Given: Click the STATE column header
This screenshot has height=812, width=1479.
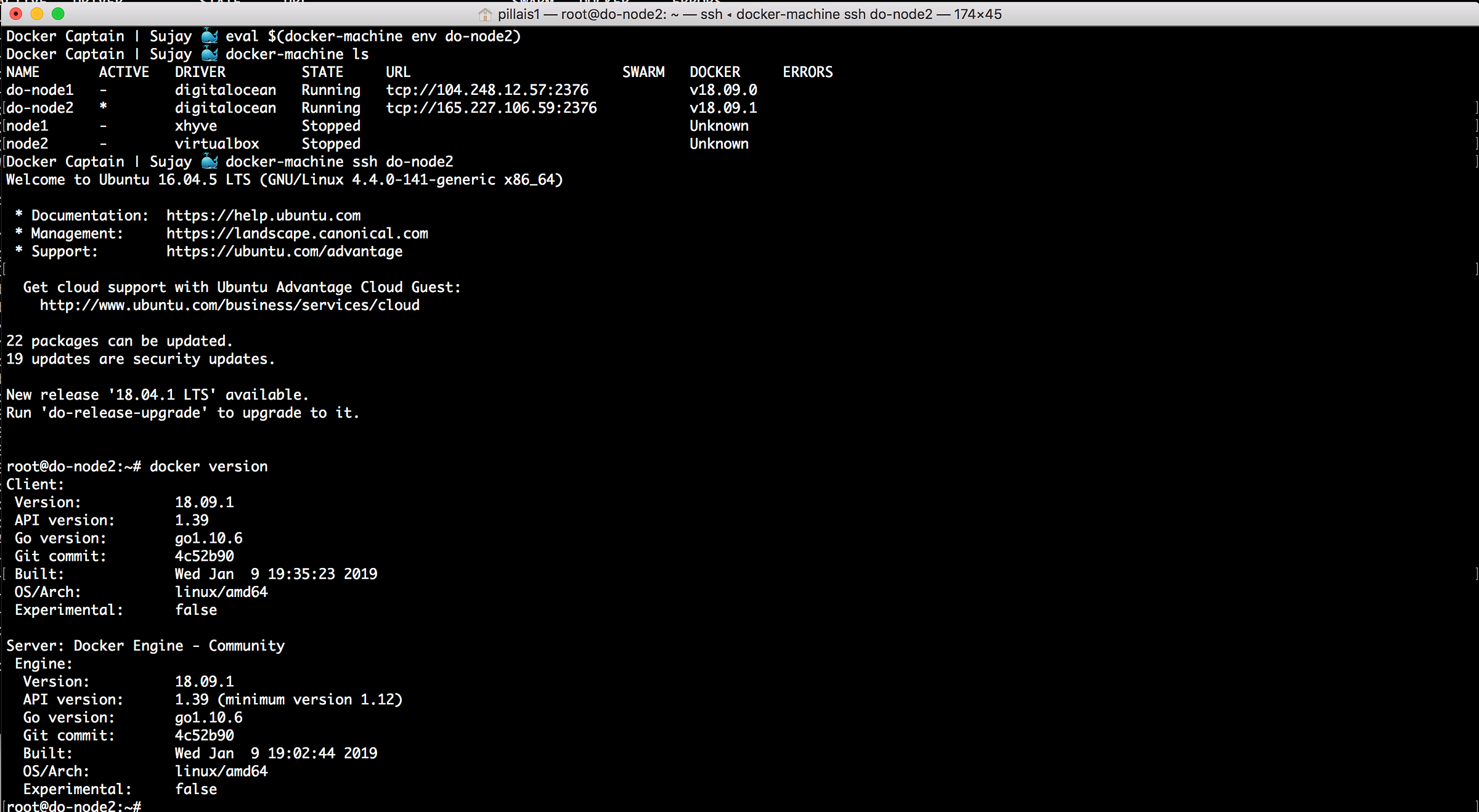Looking at the screenshot, I should tap(322, 72).
